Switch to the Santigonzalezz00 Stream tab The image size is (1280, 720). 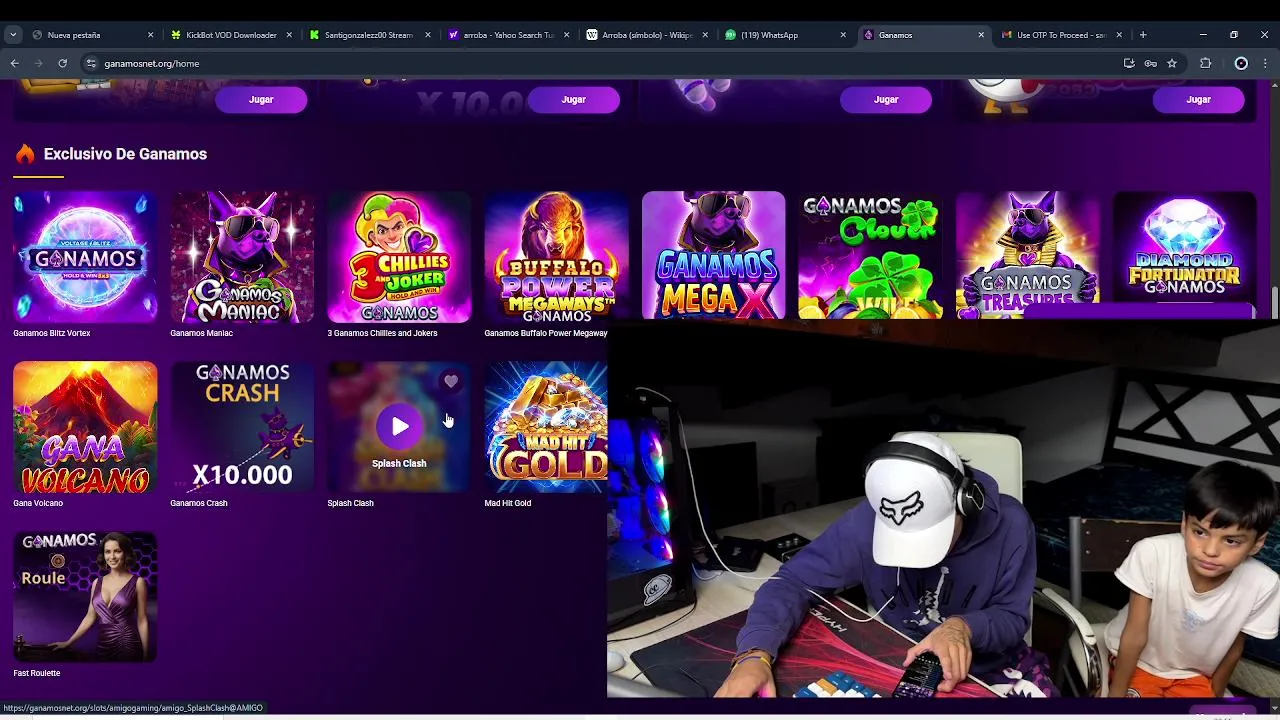[x=369, y=35]
